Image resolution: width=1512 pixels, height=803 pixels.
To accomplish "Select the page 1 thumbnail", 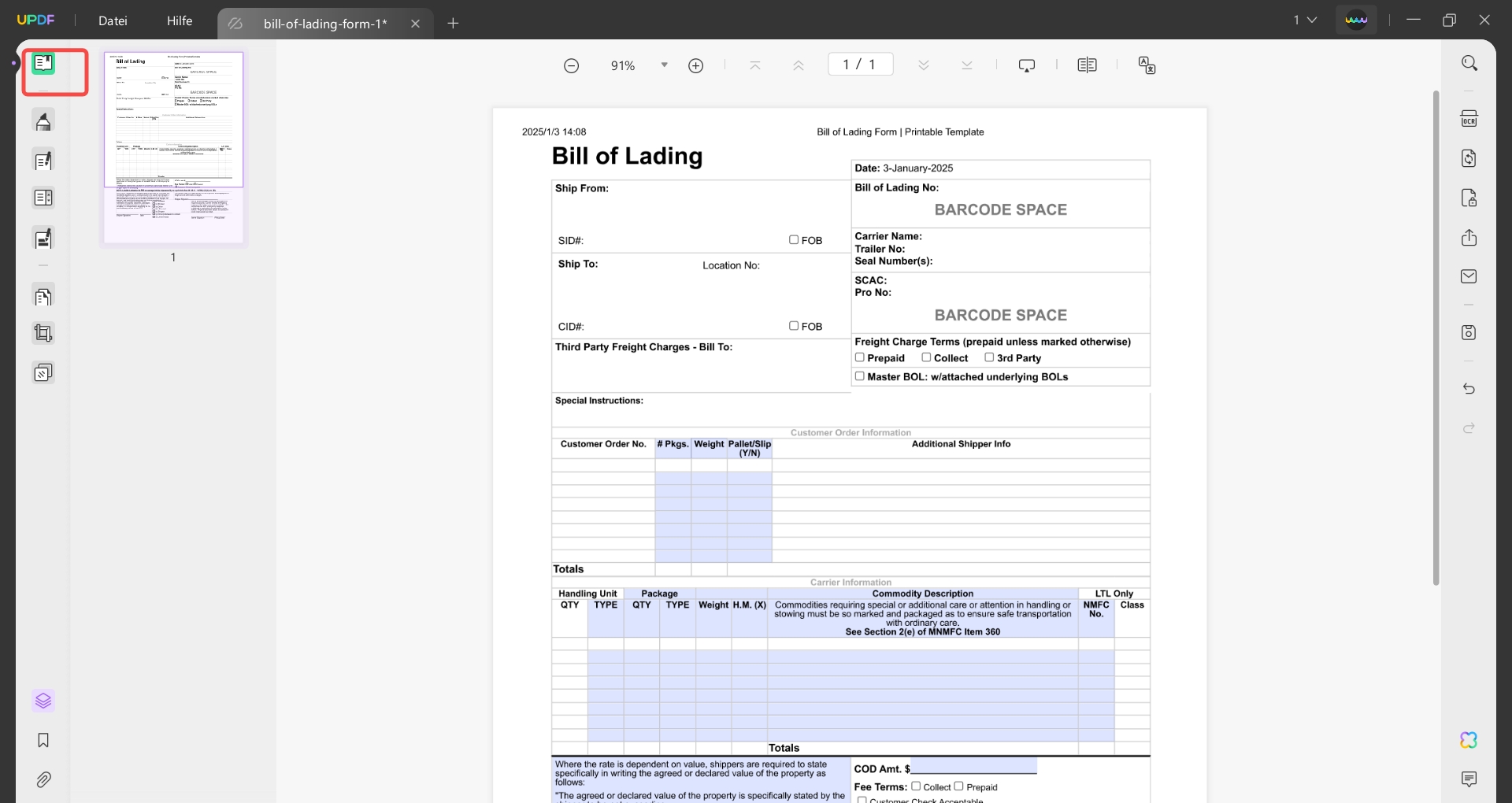I will click(174, 148).
